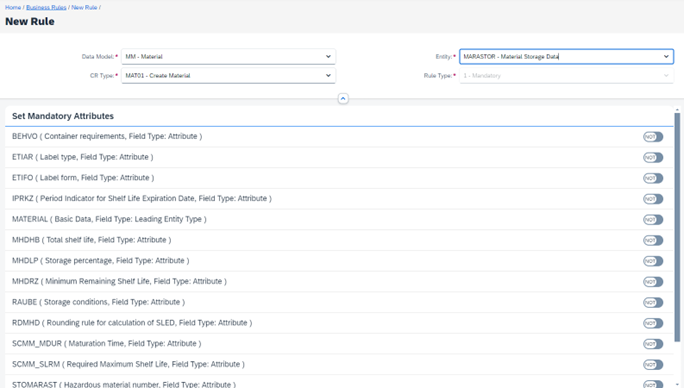Toggle mandatory switch for BEHVO Container requirements
This screenshot has width=684, height=388.
click(653, 137)
